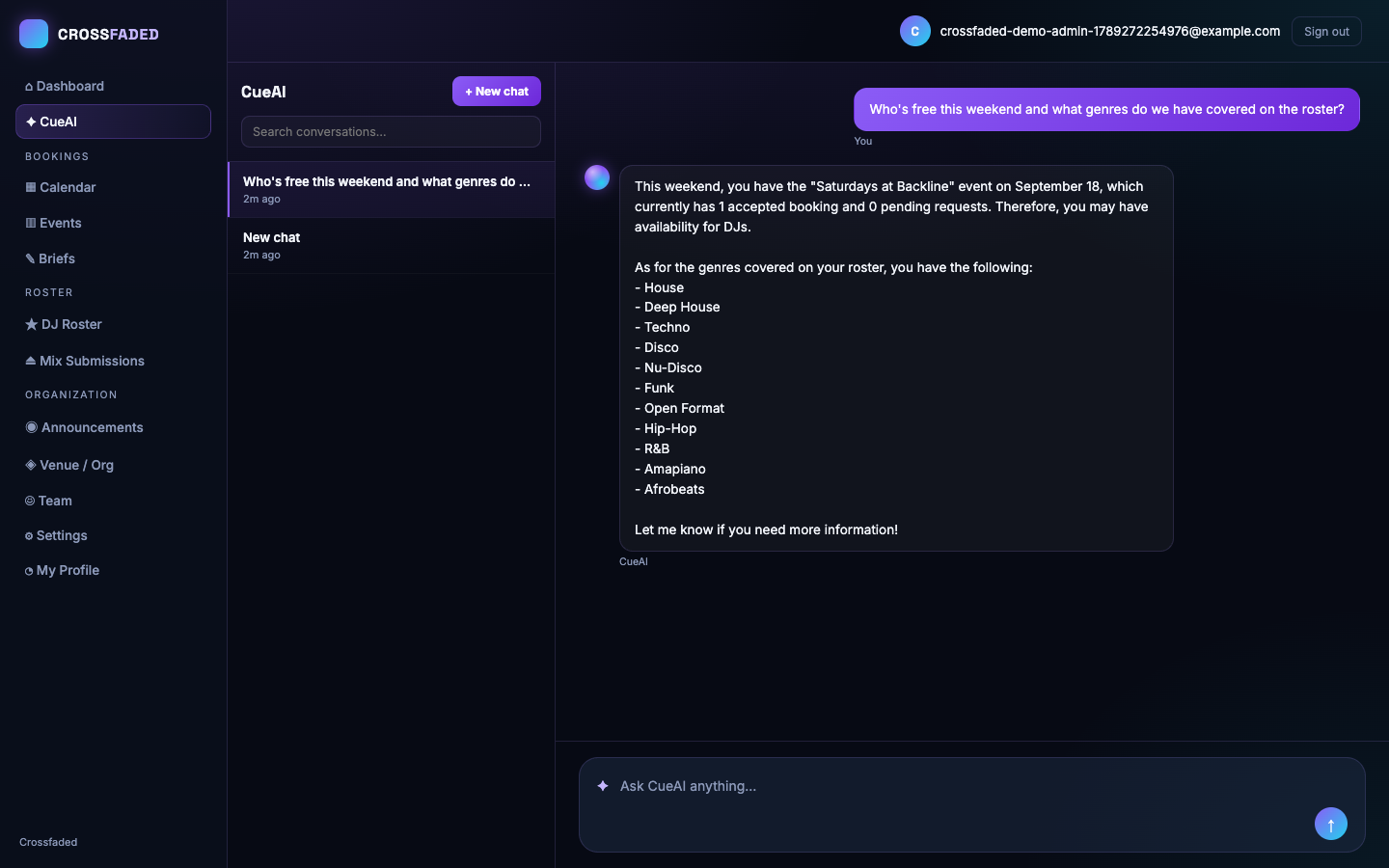1389x868 pixels.
Task: Click the Settings gear icon
Action: [x=29, y=536]
